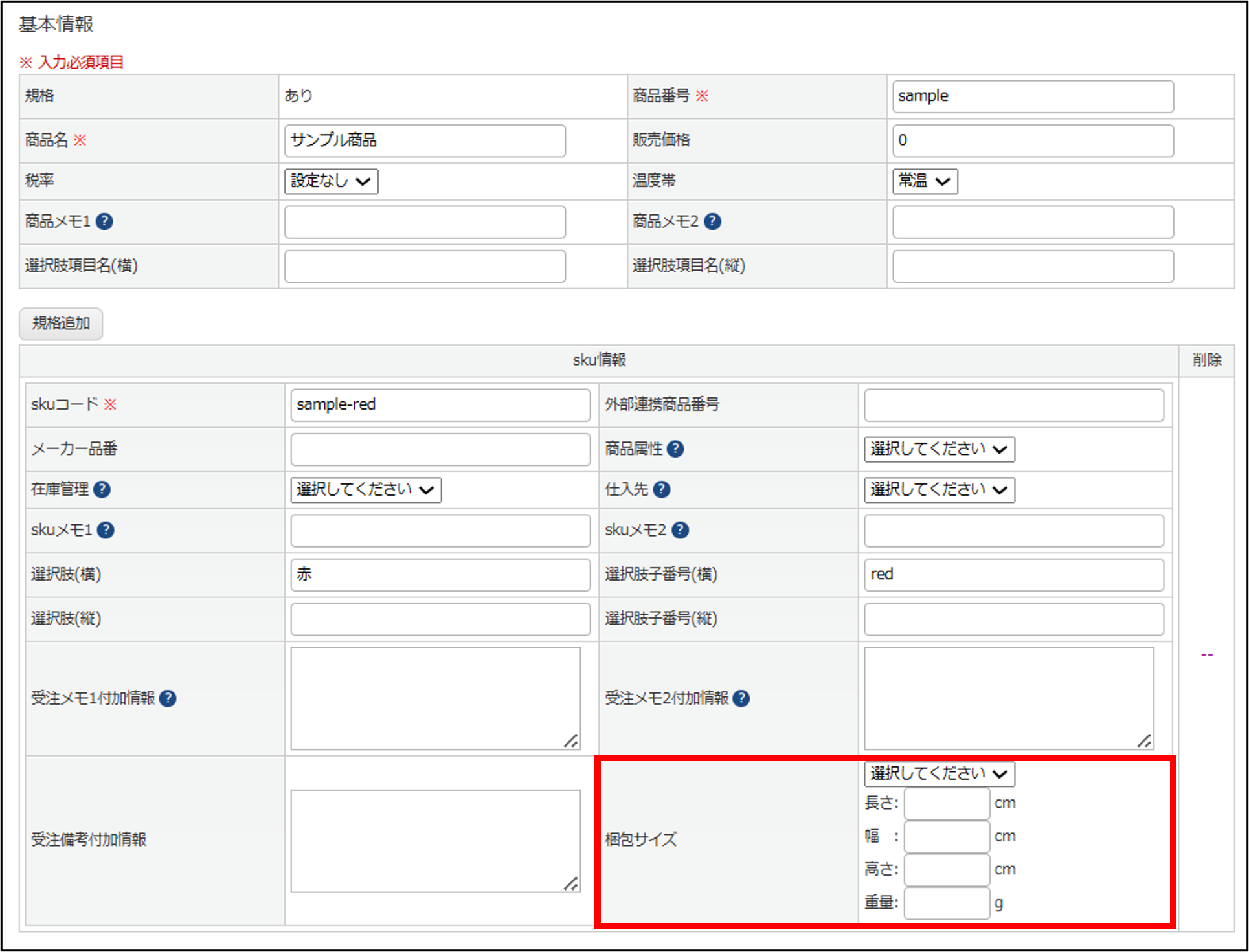Click help icon next to 商品属性

click(x=675, y=448)
